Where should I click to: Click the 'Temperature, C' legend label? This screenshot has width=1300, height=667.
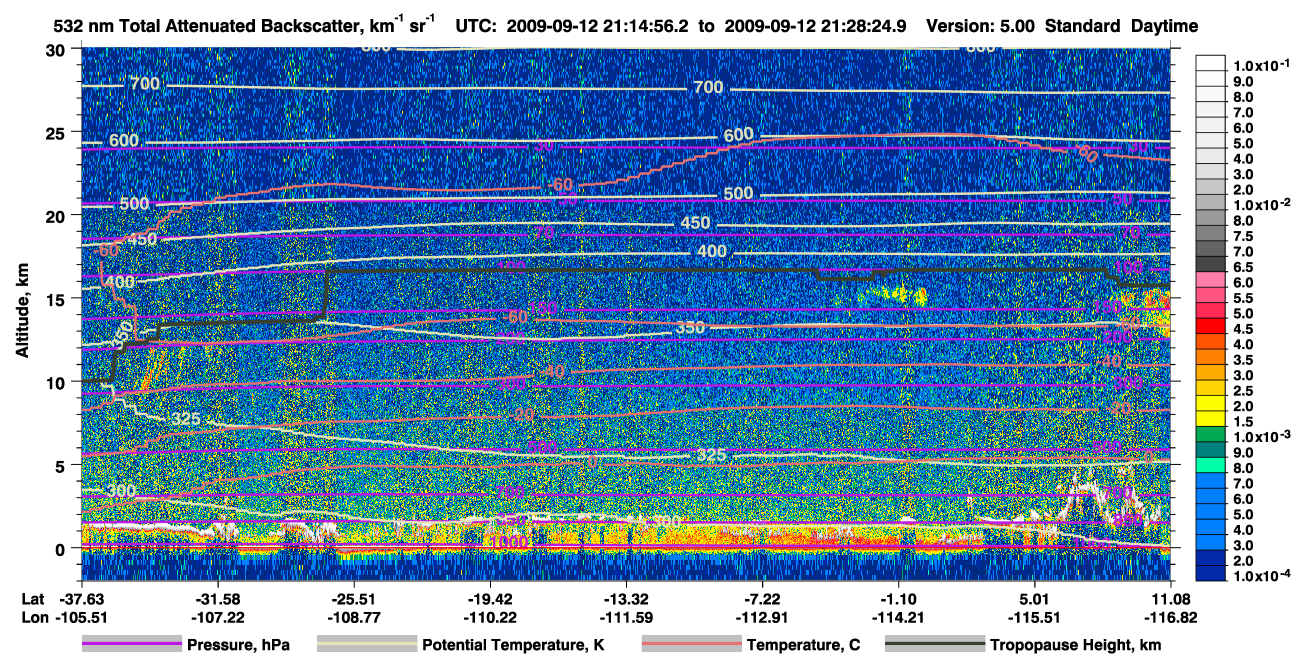coord(803,646)
